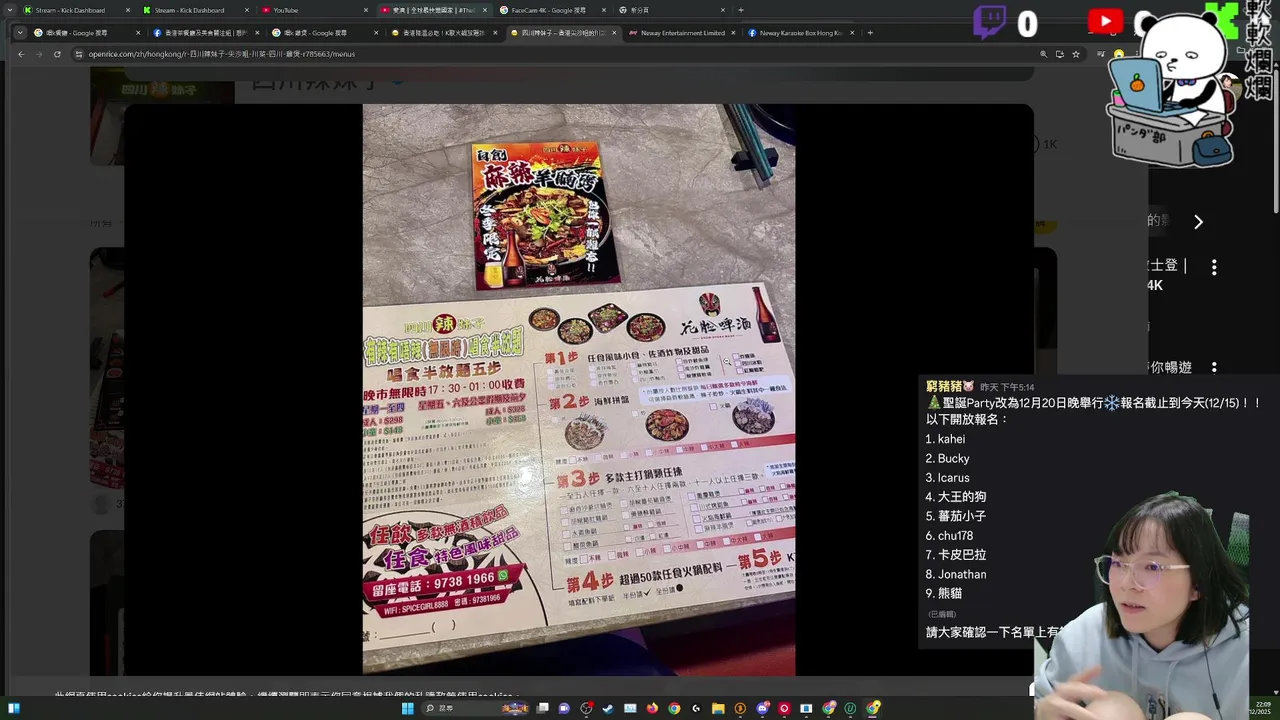Click chat name 'Icarus' in the list
This screenshot has height=720, width=1280.
click(954, 478)
